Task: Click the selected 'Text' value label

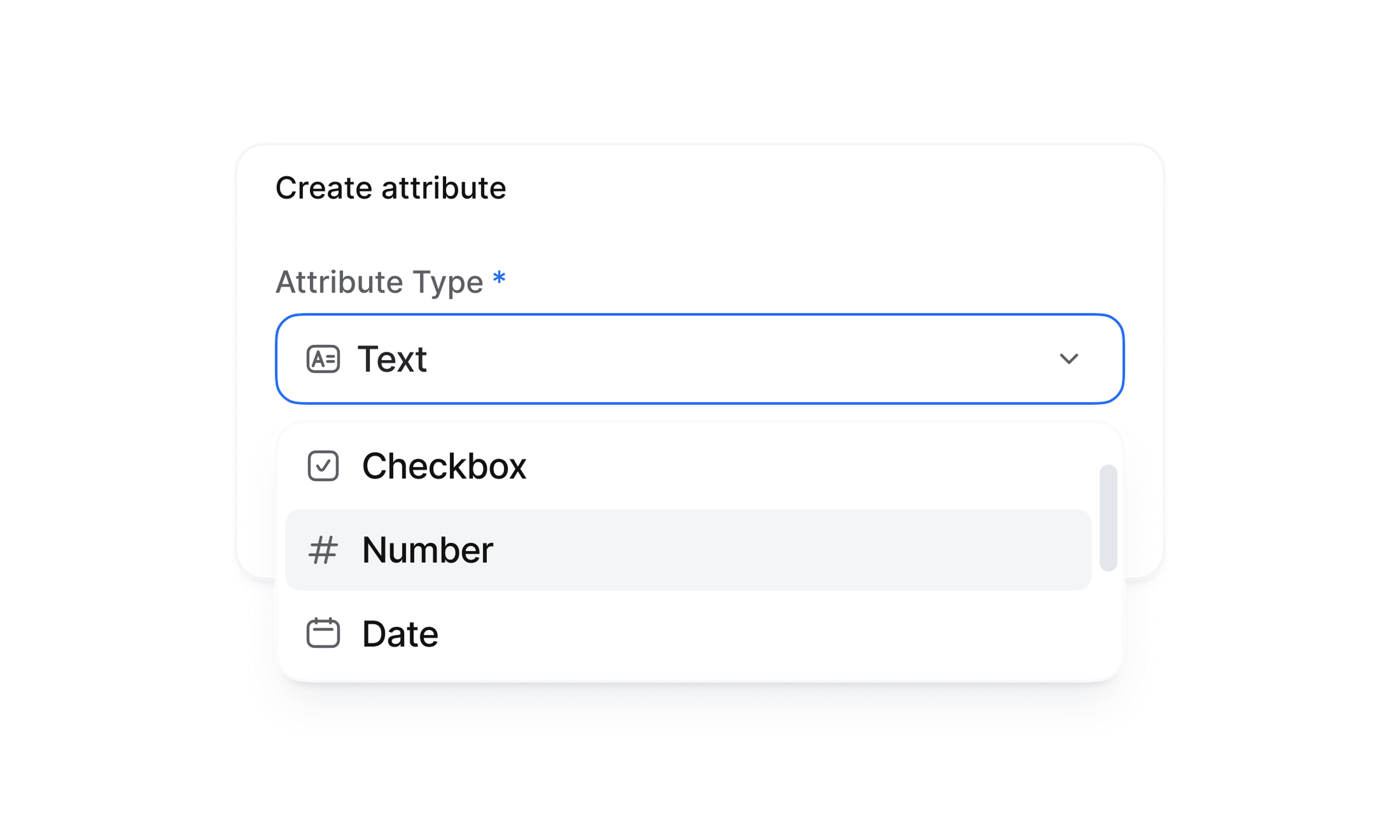Action: [392, 359]
